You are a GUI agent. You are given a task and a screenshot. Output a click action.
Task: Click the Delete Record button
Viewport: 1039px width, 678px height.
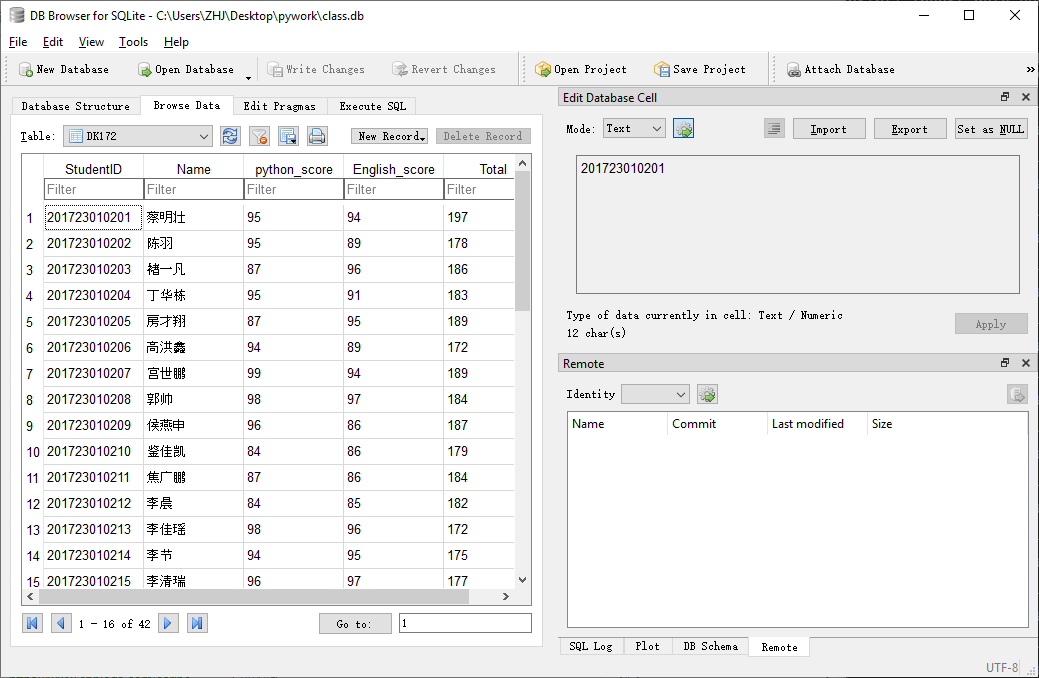tap(483, 136)
